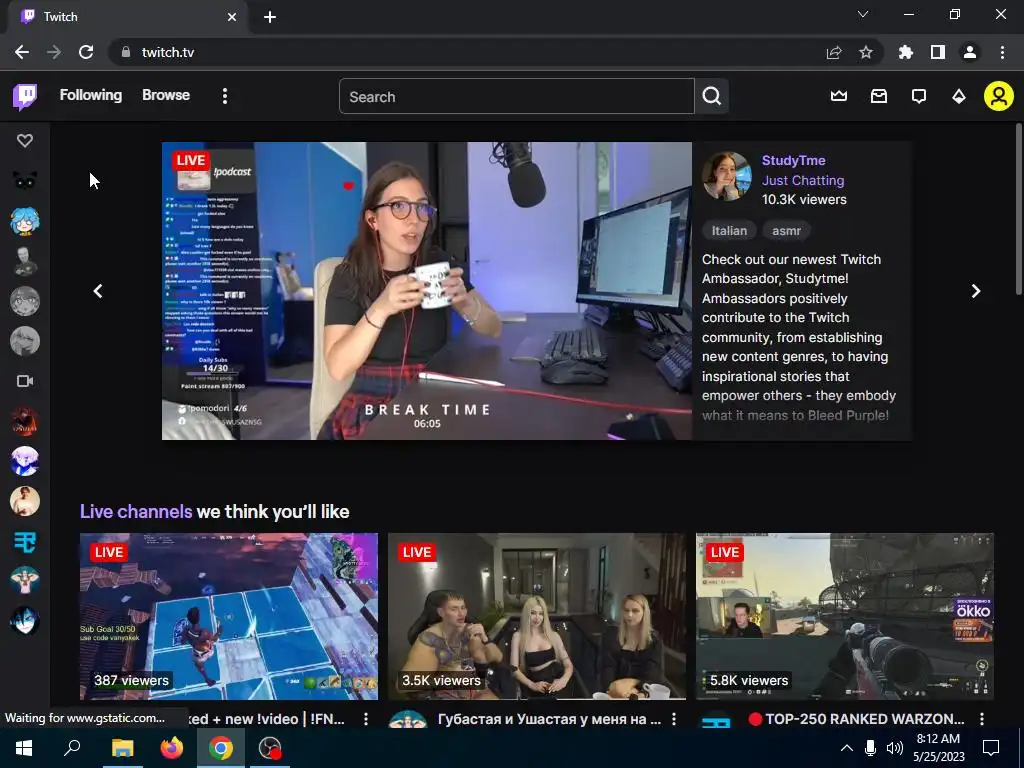Click the Twitch logo home icon

[25, 97]
